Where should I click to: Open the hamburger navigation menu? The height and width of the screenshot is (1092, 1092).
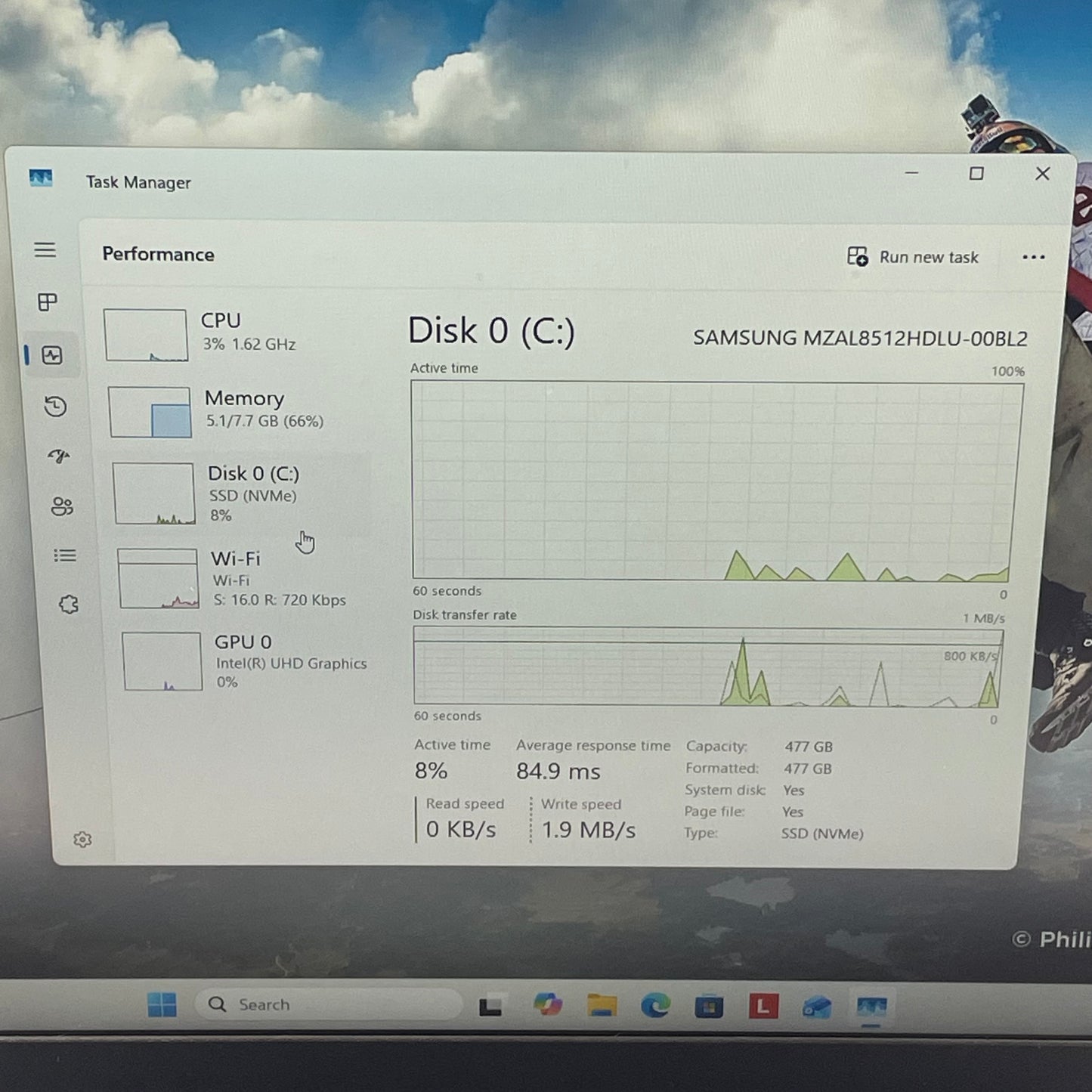click(45, 250)
